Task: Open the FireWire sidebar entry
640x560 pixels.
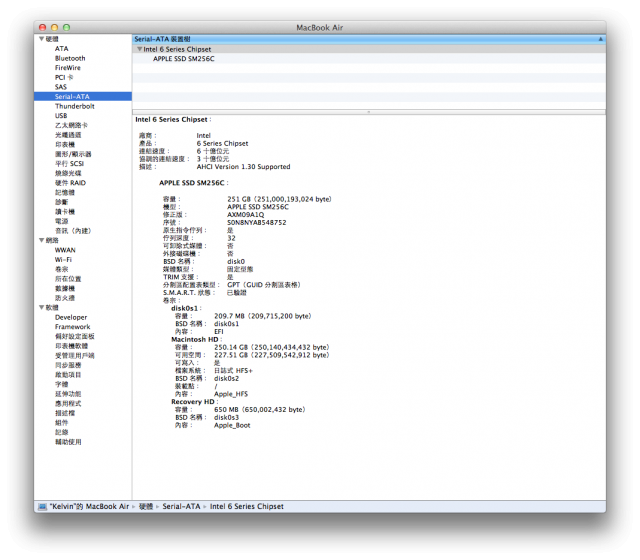Action: coord(68,68)
